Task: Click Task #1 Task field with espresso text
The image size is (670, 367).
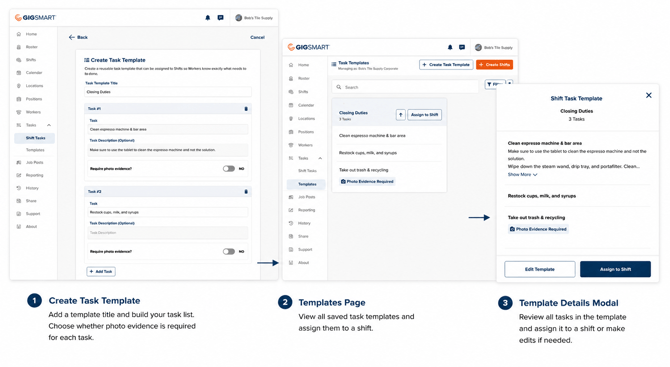Action: click(168, 129)
